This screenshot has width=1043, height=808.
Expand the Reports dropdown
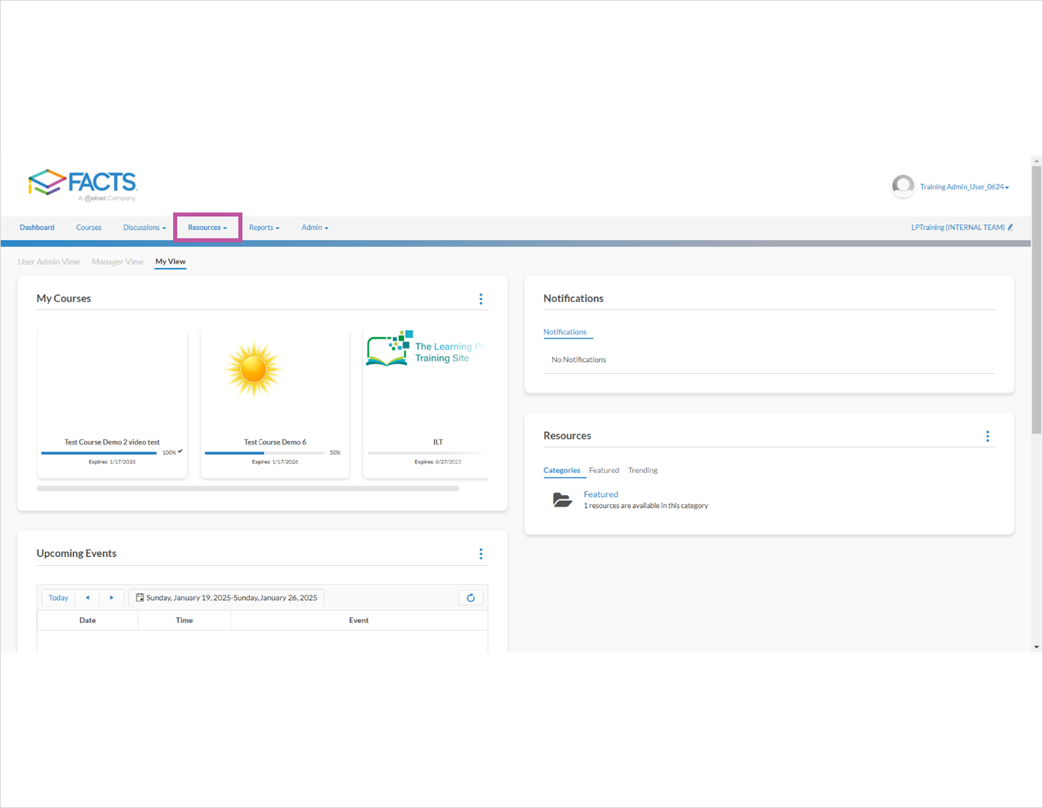pyautogui.click(x=264, y=227)
